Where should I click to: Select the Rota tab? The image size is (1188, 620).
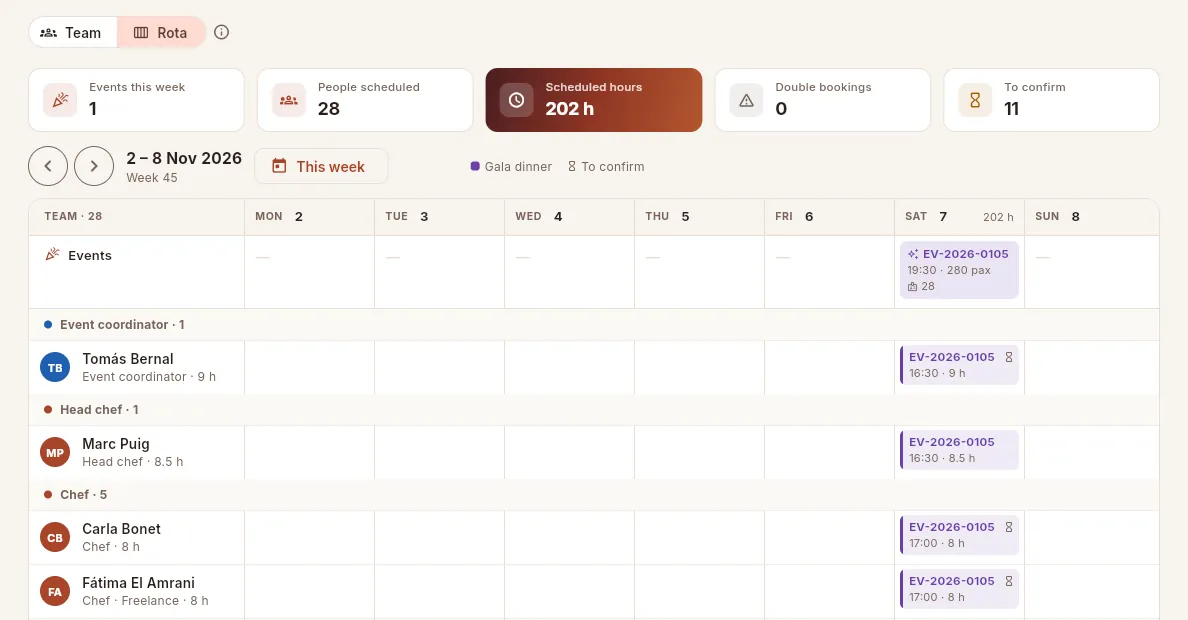pos(161,33)
